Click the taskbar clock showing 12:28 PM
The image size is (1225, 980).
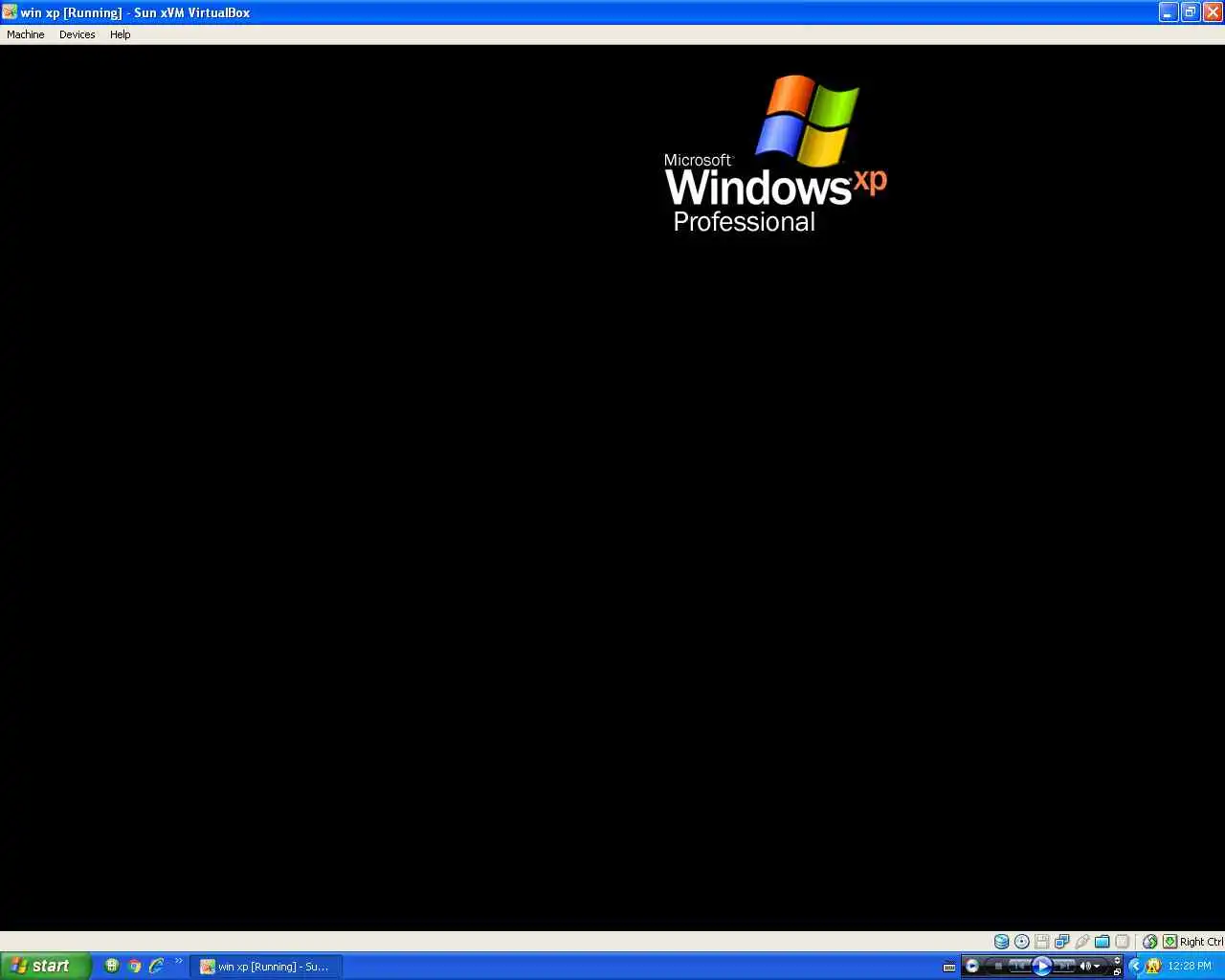pos(1190,966)
